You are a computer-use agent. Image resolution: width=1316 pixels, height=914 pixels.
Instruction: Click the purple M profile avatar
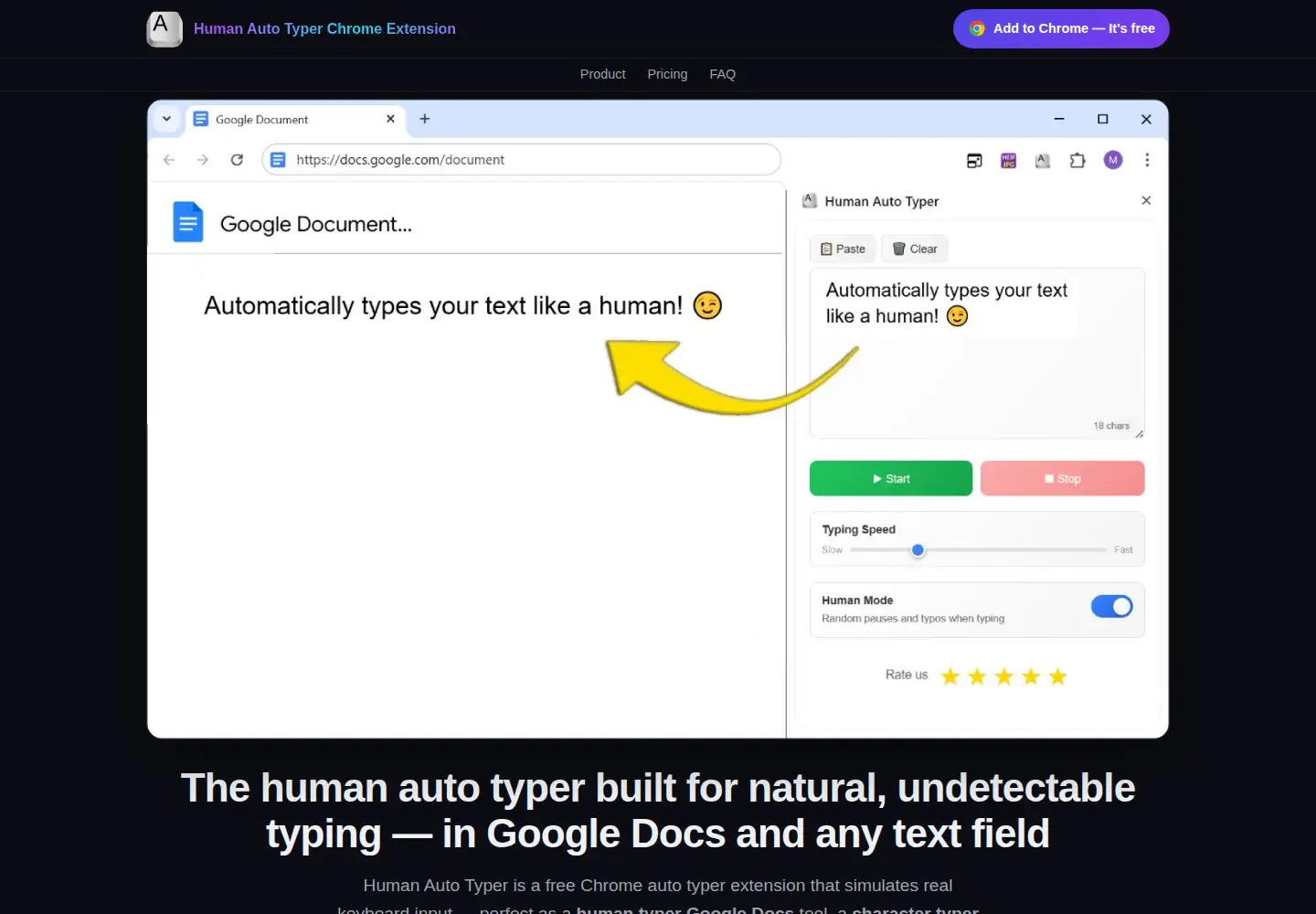[x=1112, y=160]
